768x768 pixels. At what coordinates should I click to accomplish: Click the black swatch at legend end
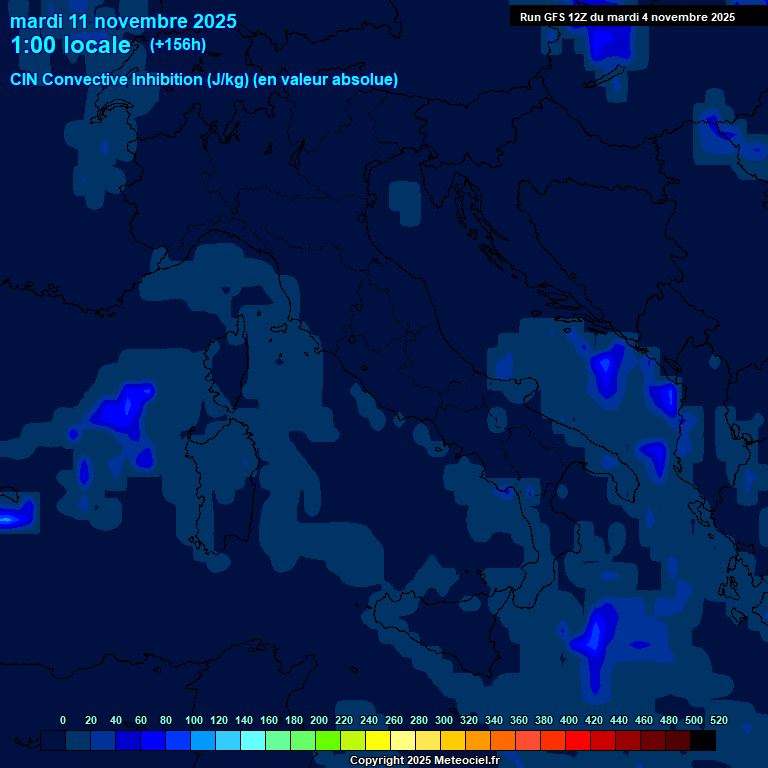click(x=703, y=741)
